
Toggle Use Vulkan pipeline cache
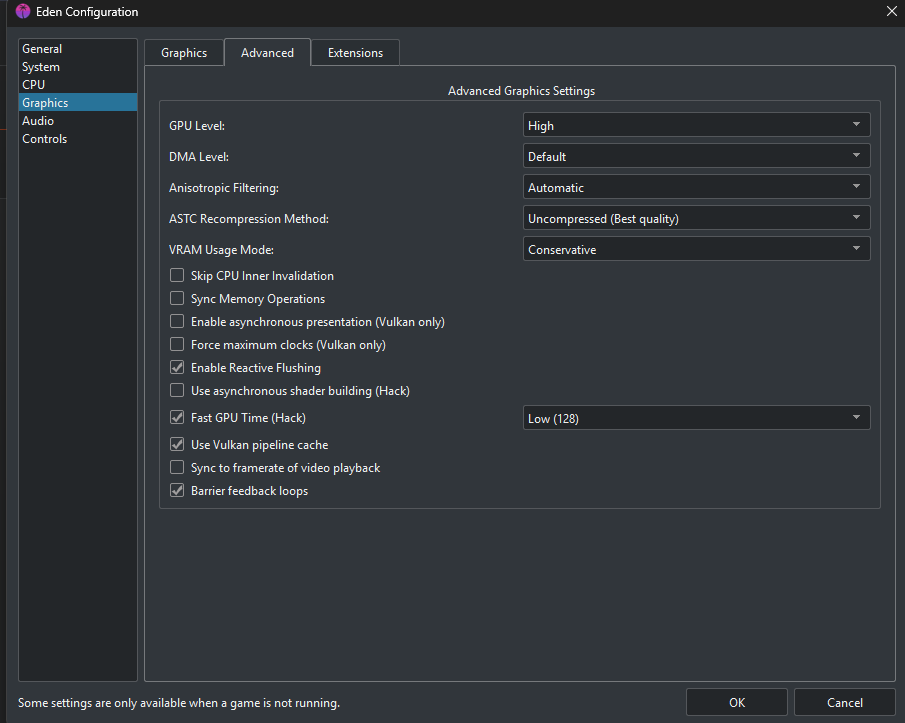[177, 444]
